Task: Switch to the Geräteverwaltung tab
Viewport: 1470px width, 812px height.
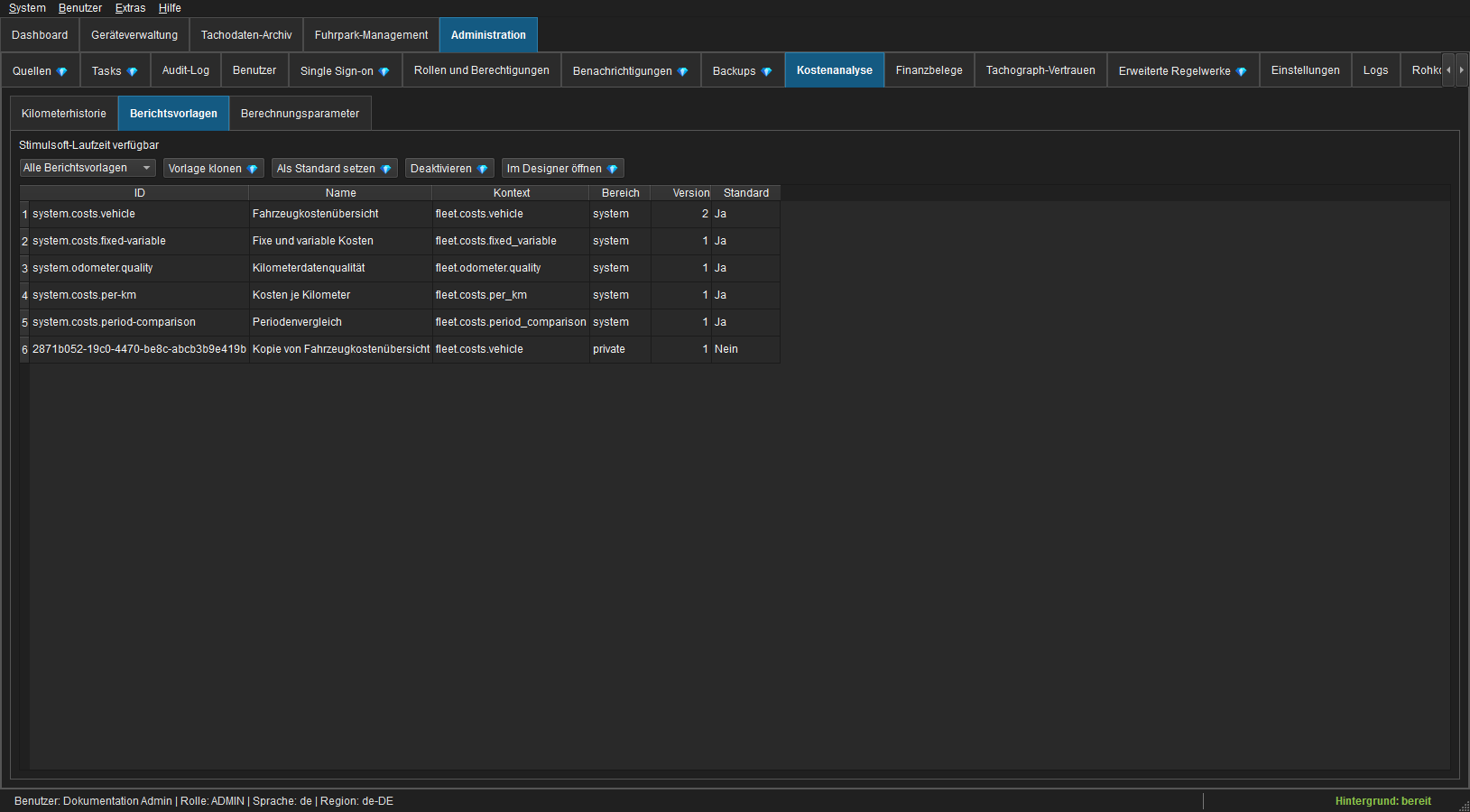Action: pyautogui.click(x=134, y=35)
